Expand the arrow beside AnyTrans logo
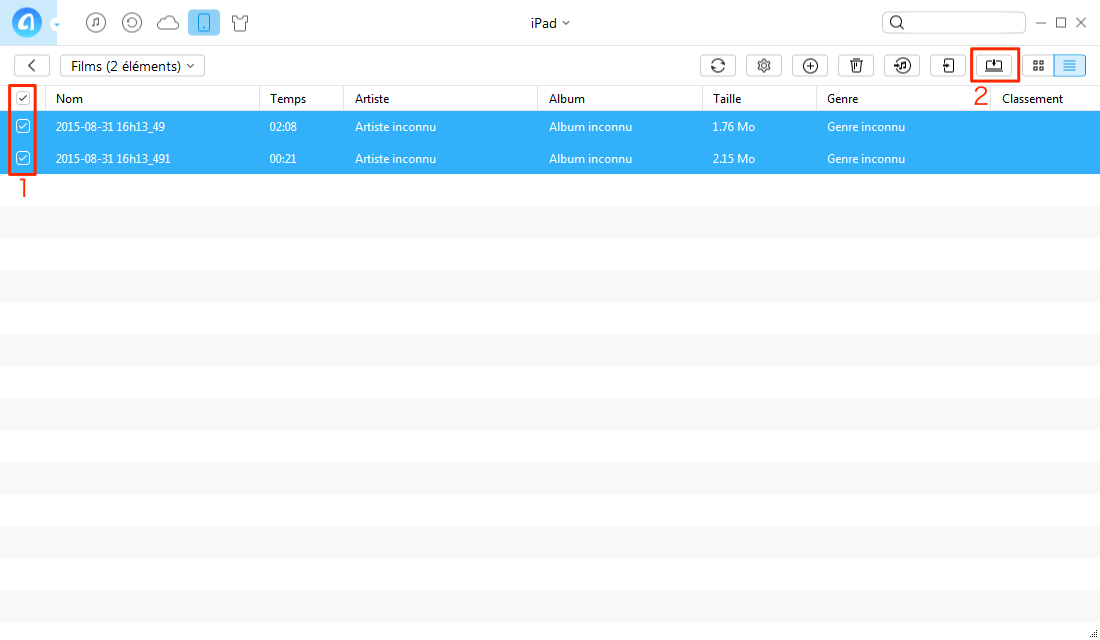Screen dimensions: 1100x640 click(56, 25)
